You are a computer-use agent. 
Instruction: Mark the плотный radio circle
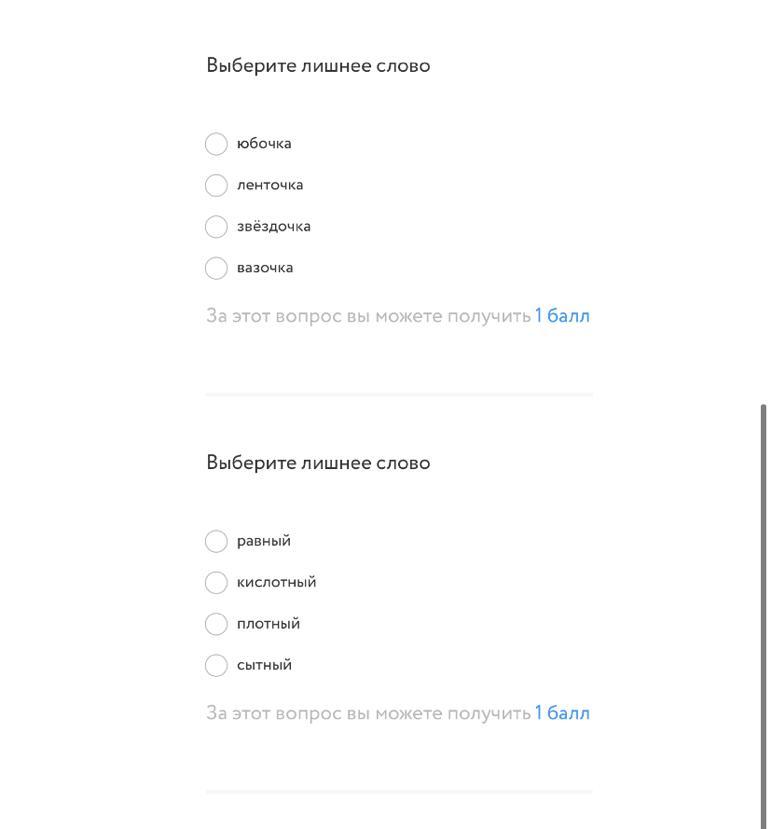pos(216,624)
